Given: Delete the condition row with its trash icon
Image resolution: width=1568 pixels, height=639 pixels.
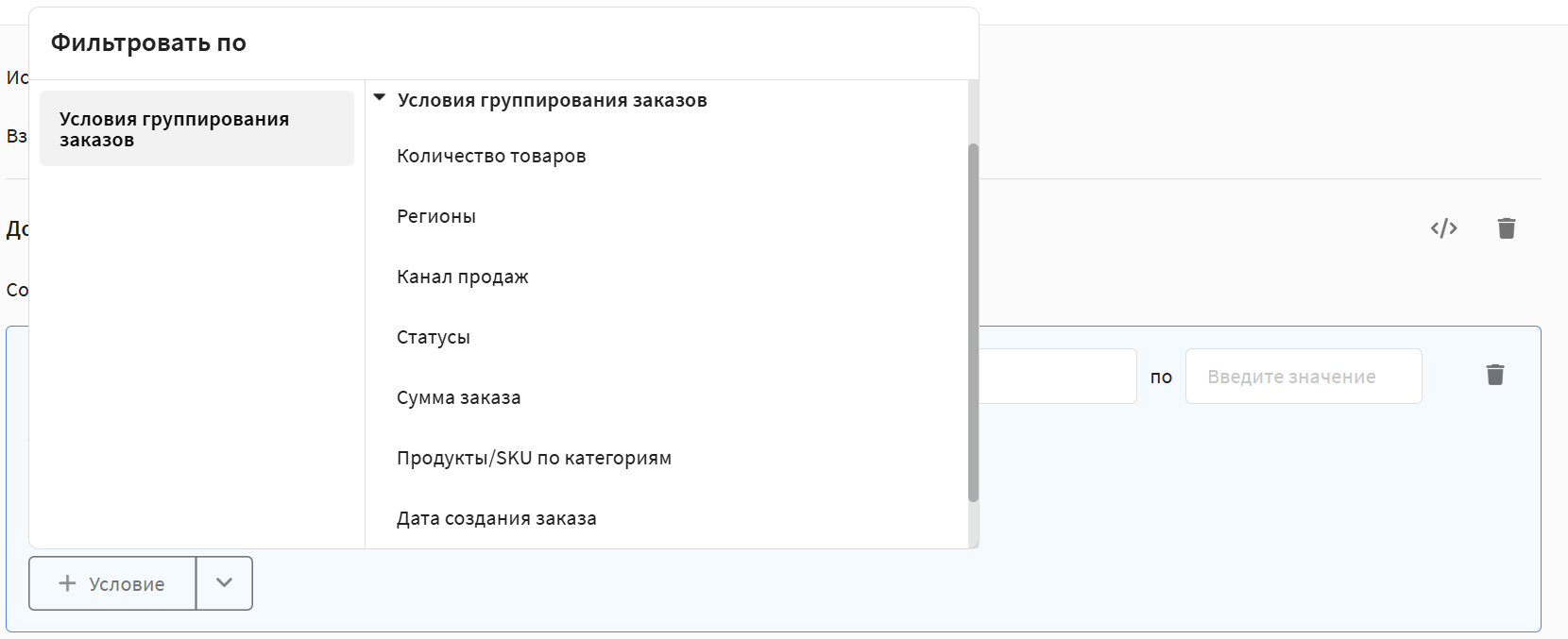Looking at the screenshot, I should pyautogui.click(x=1494, y=375).
